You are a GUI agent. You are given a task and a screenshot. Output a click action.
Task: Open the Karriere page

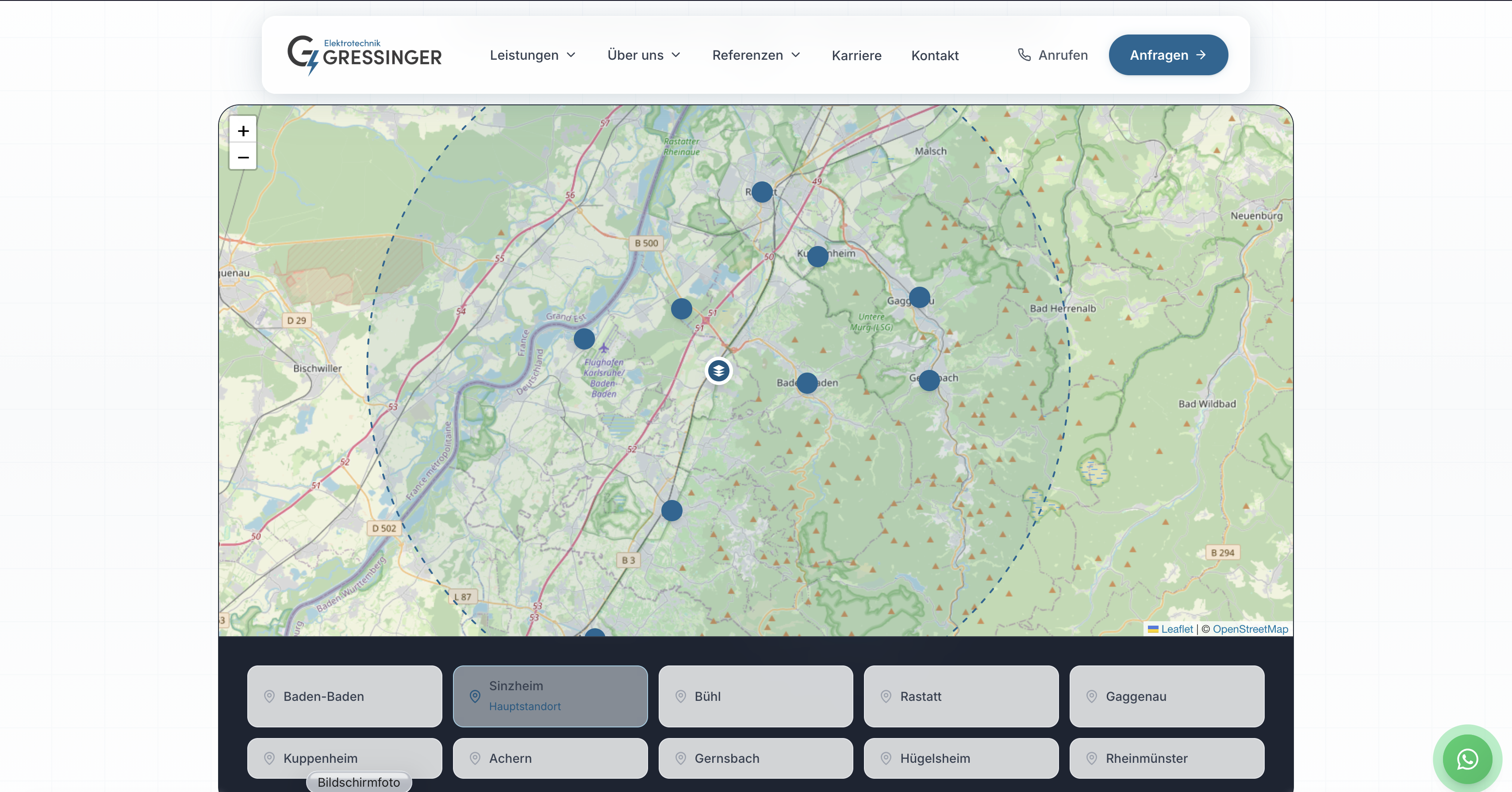pyautogui.click(x=856, y=56)
